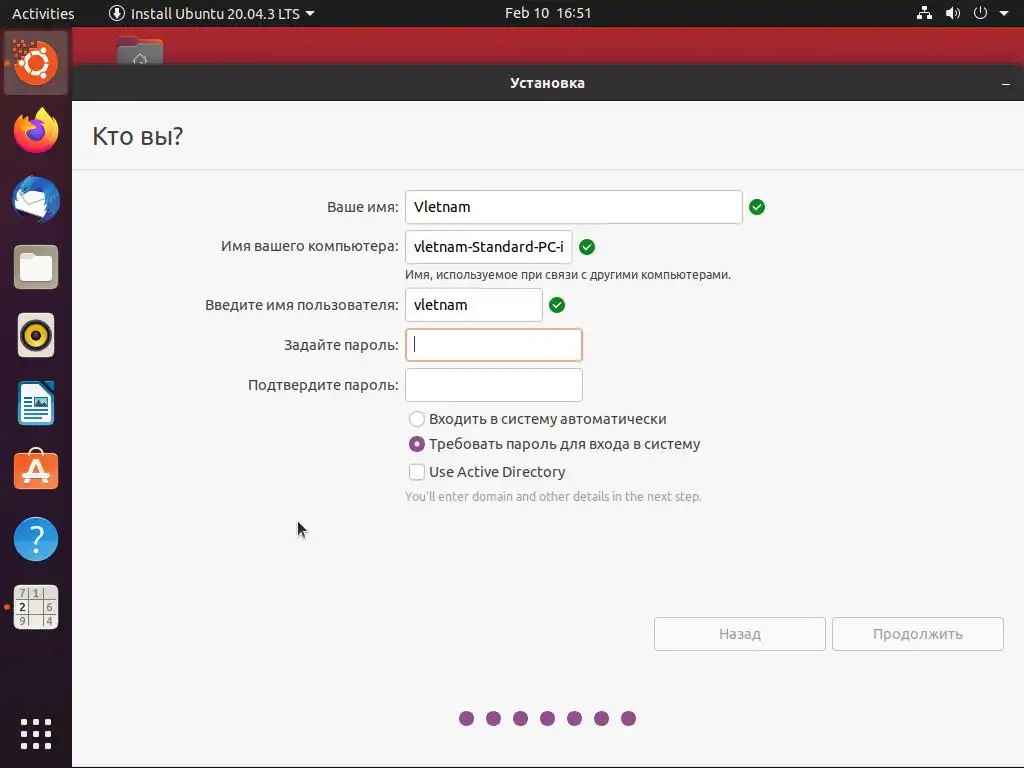Image resolution: width=1024 pixels, height=768 pixels.
Task: Show Applications grid button
Action: [36, 733]
